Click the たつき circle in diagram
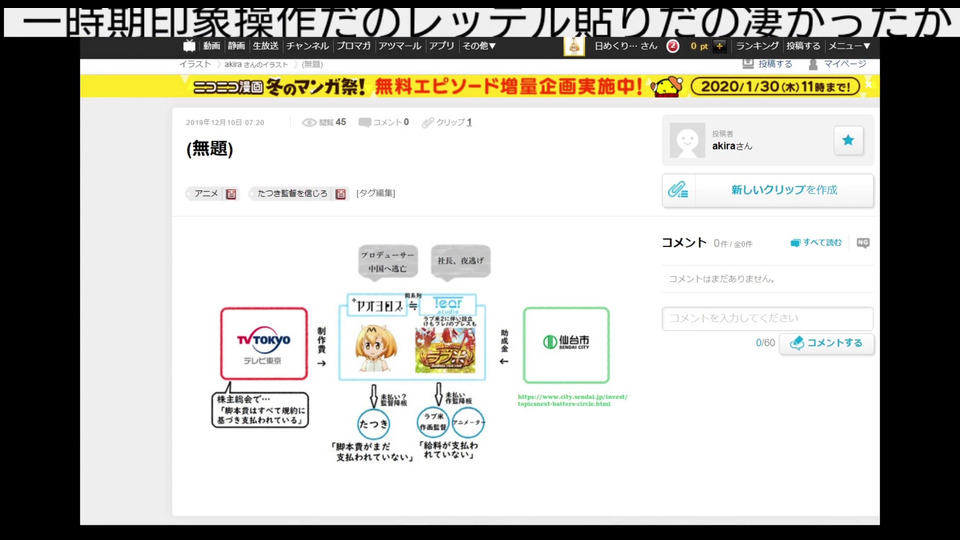Image resolution: width=960 pixels, height=540 pixels. 373,424
